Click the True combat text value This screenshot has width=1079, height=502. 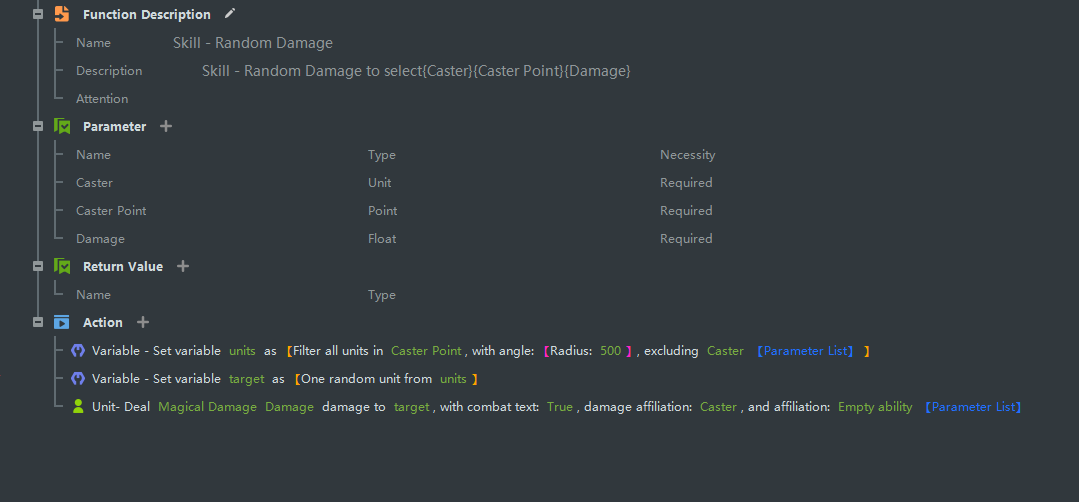coord(560,407)
